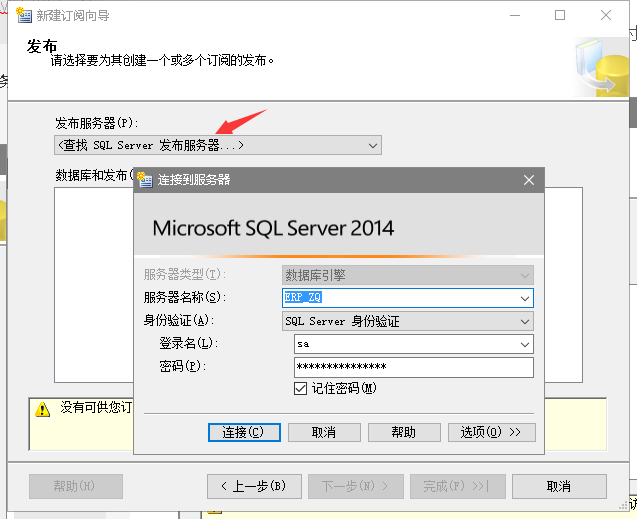Open the login name (登录名) dropdown

point(524,344)
